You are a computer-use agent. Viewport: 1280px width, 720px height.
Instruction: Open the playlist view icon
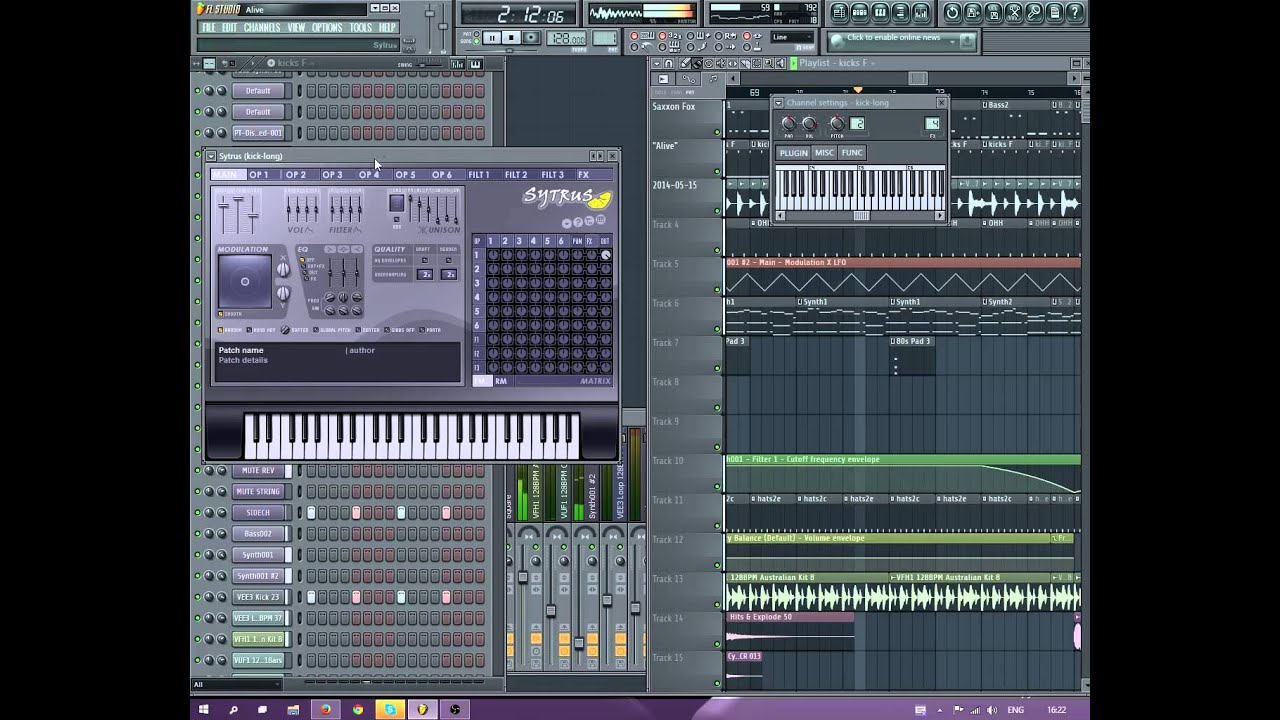pyautogui.click(x=840, y=12)
